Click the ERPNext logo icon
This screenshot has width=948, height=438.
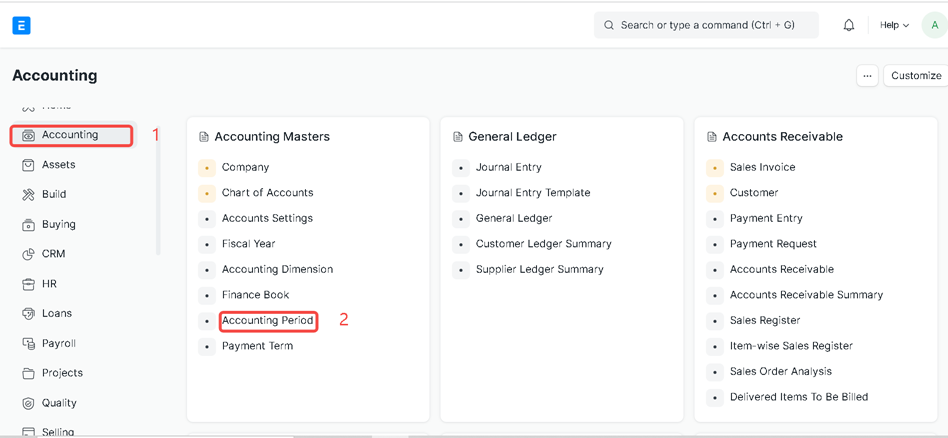(21, 25)
